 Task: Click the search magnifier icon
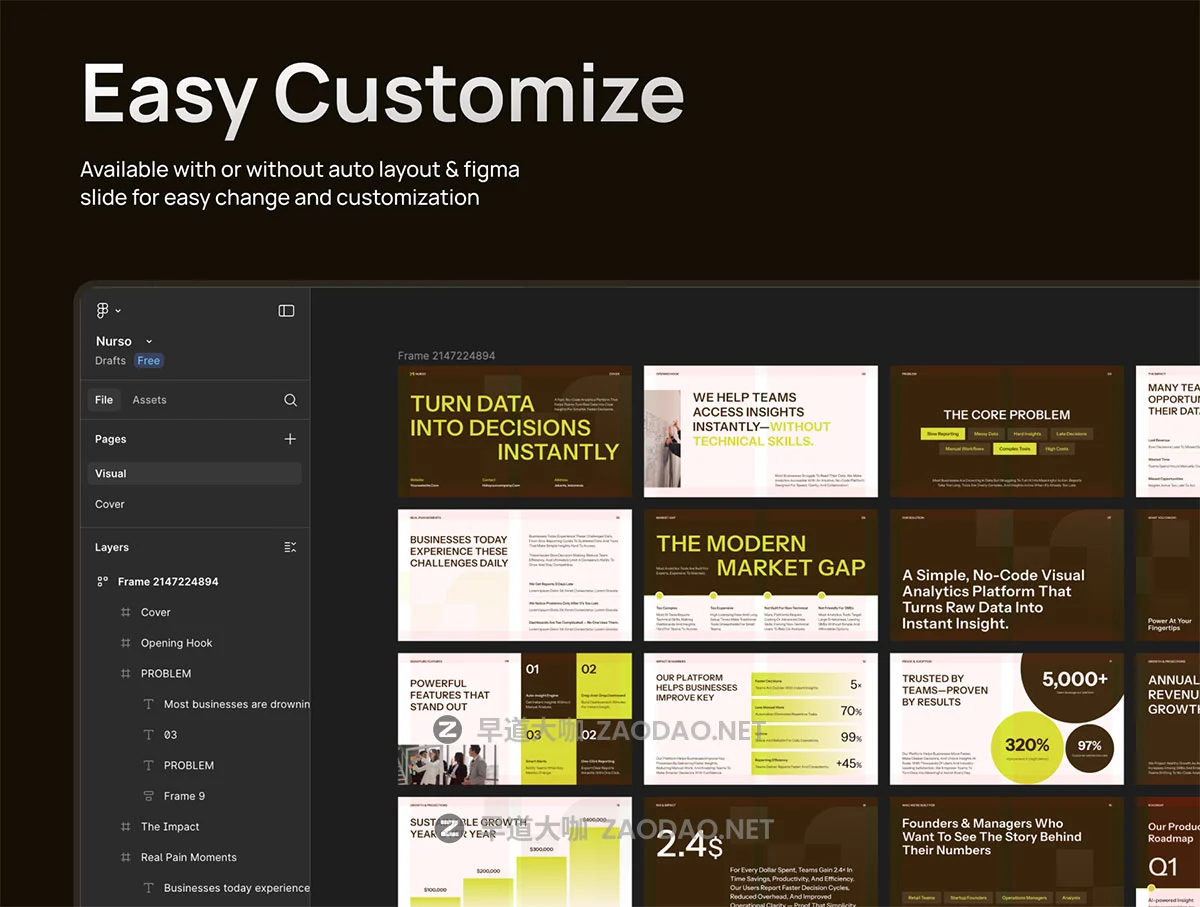pos(290,400)
